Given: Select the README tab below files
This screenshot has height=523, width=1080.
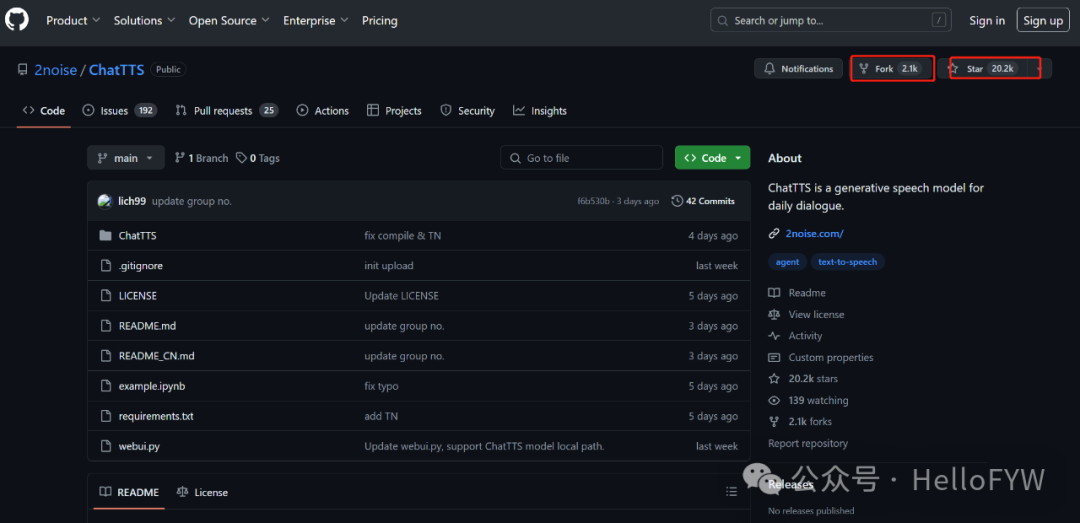Looking at the screenshot, I should [129, 492].
